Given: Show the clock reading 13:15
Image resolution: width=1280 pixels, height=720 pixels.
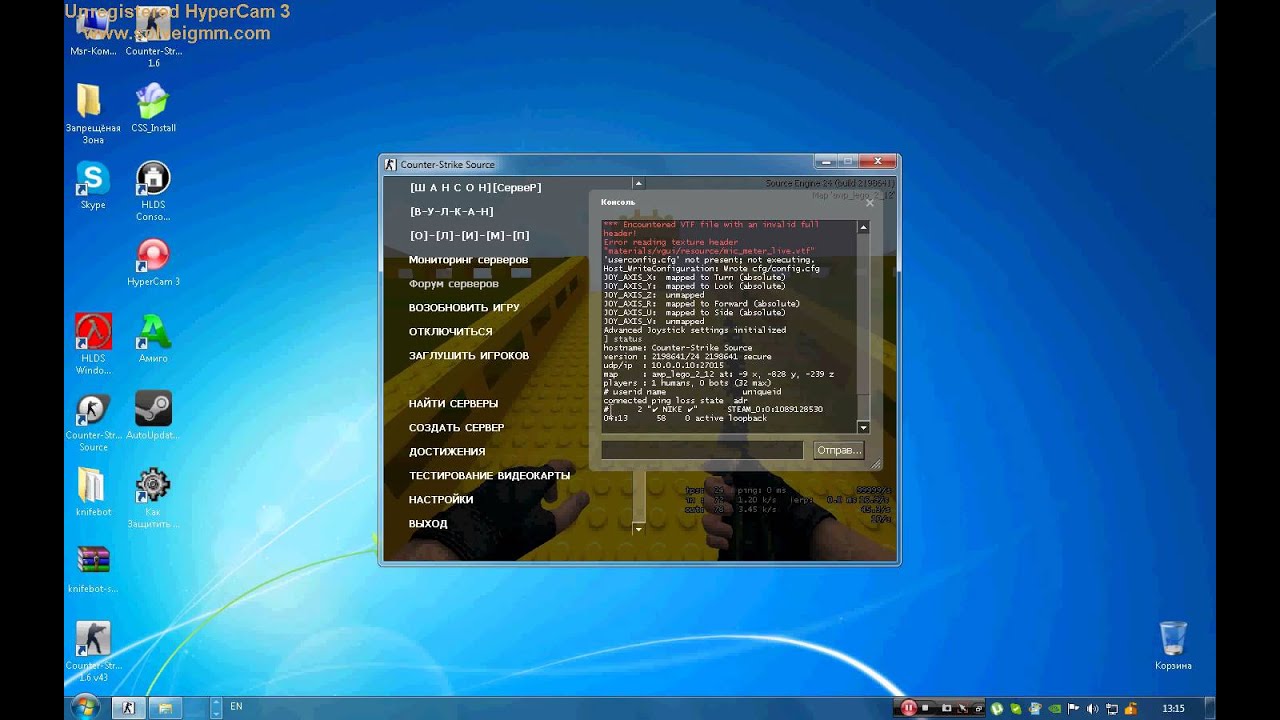Looking at the screenshot, I should click(1173, 708).
